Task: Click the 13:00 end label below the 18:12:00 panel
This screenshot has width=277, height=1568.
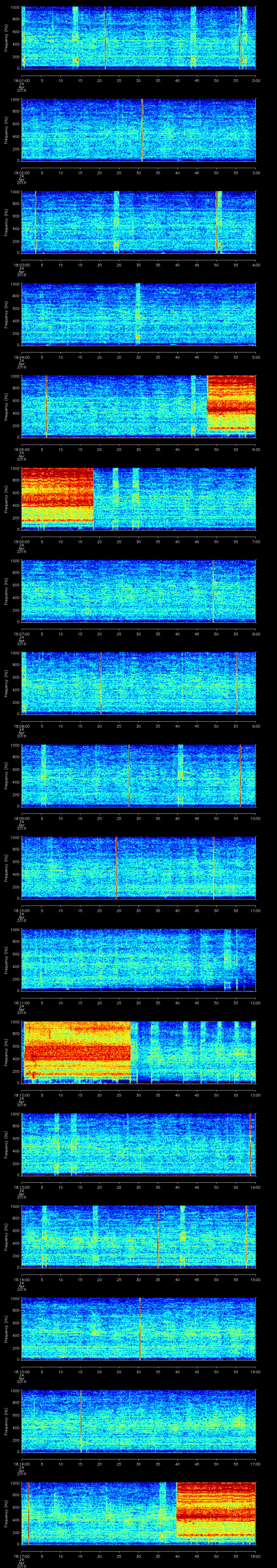Action: click(255, 1095)
